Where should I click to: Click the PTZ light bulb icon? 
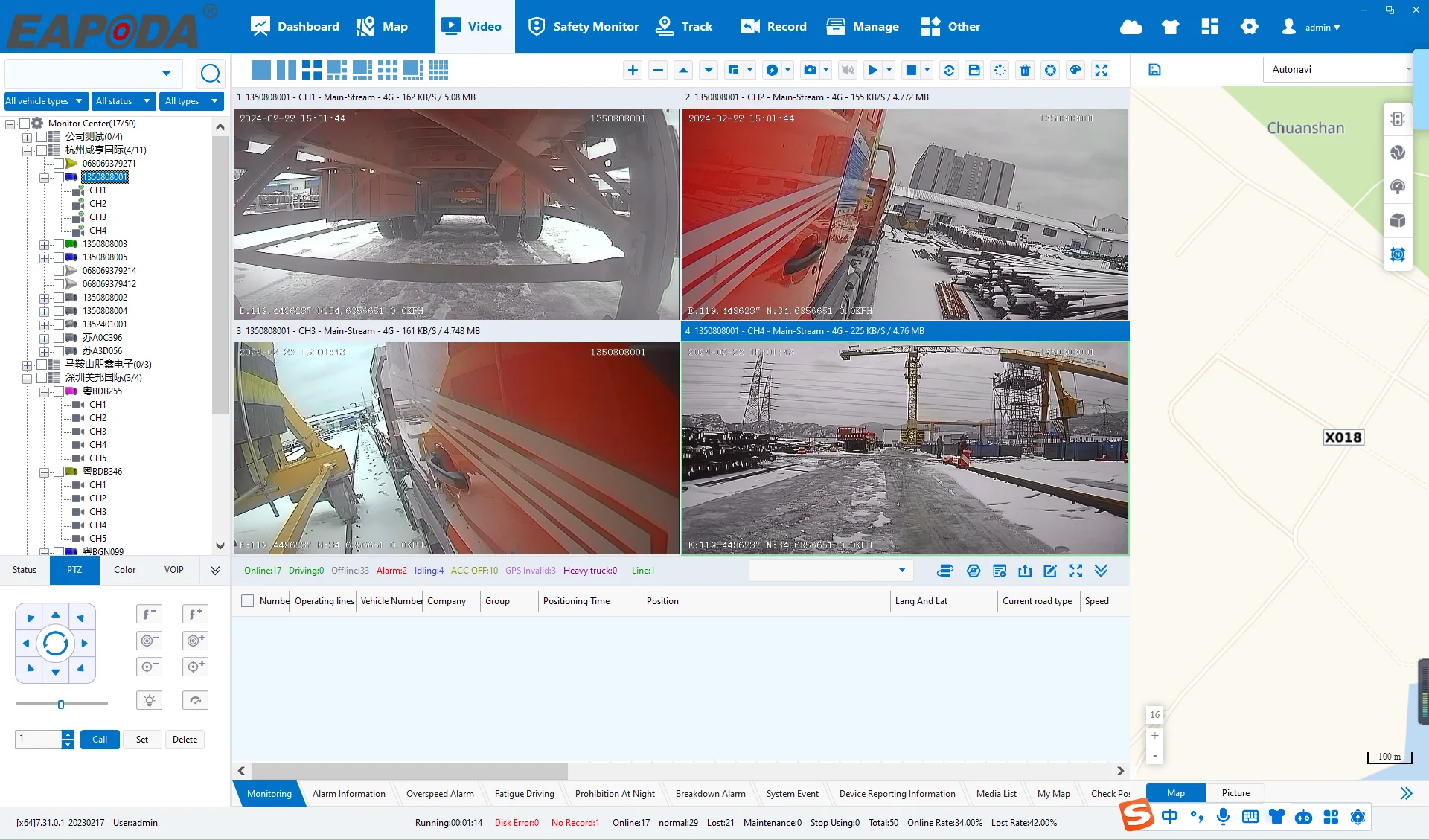coord(150,700)
